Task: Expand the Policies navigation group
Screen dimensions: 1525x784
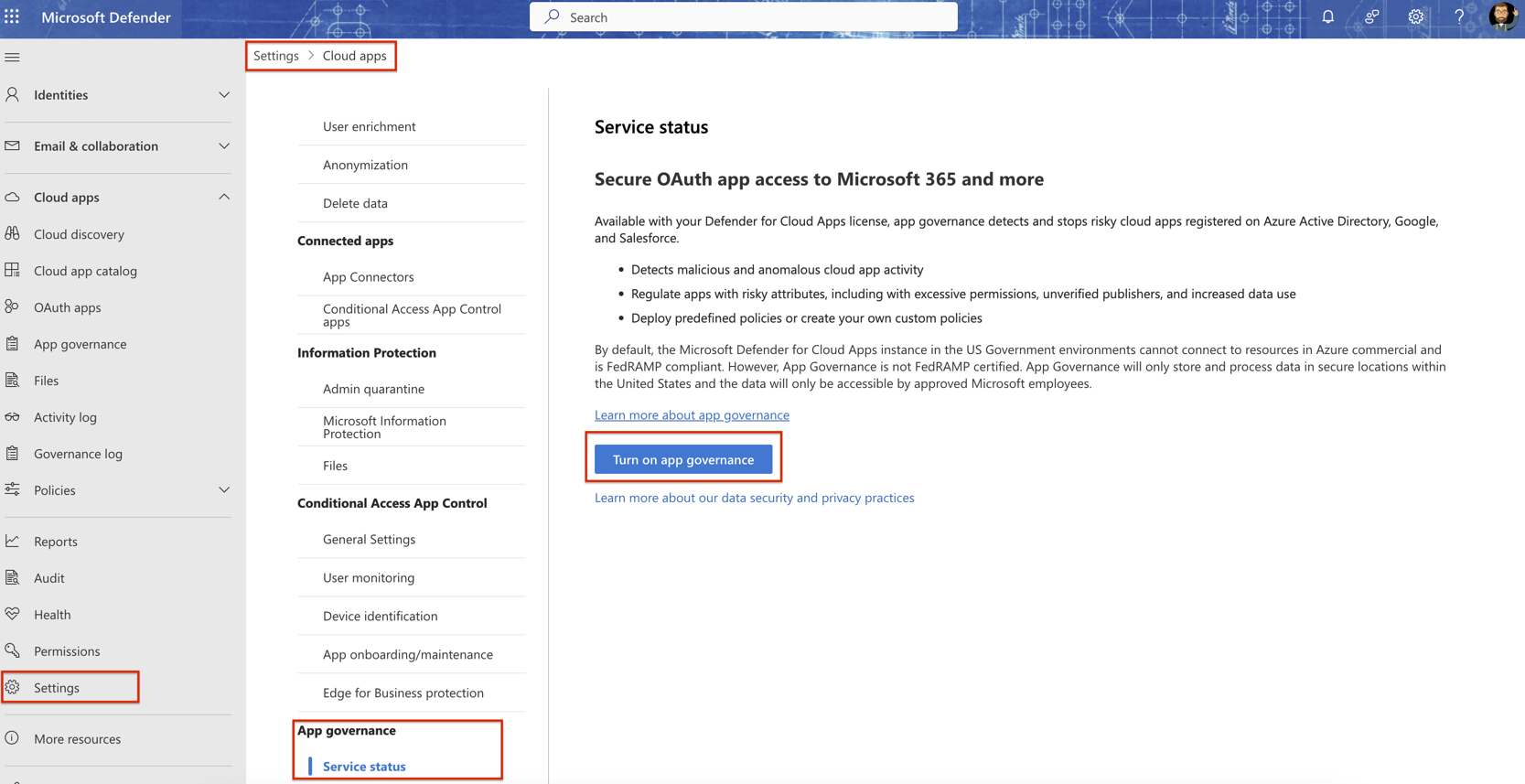Action: click(224, 490)
